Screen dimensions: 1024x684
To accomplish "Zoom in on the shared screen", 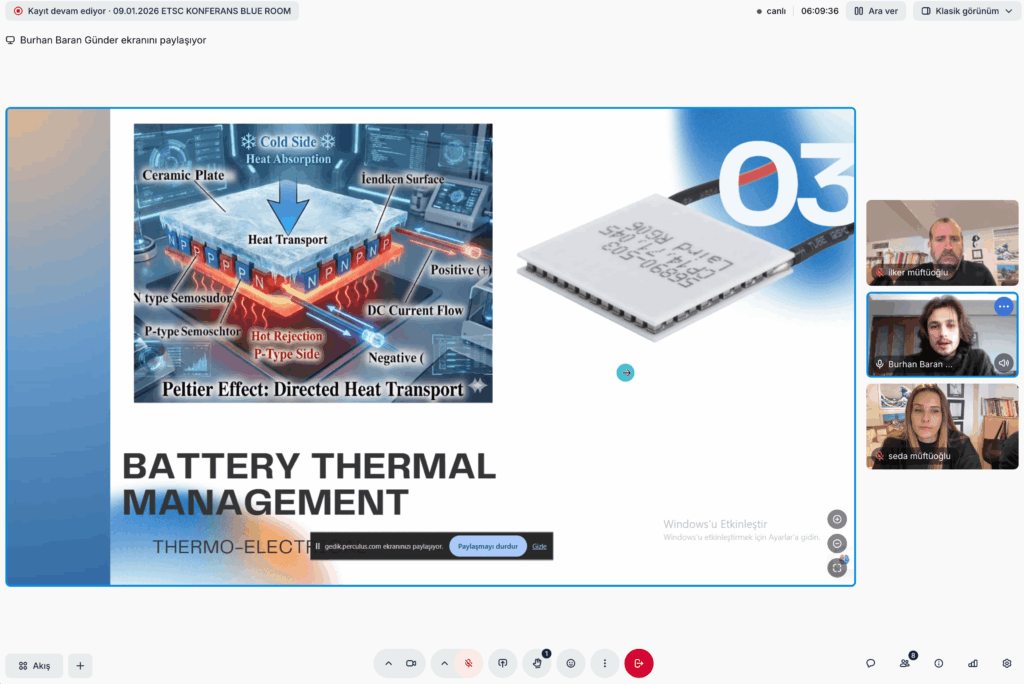I will click(837, 519).
